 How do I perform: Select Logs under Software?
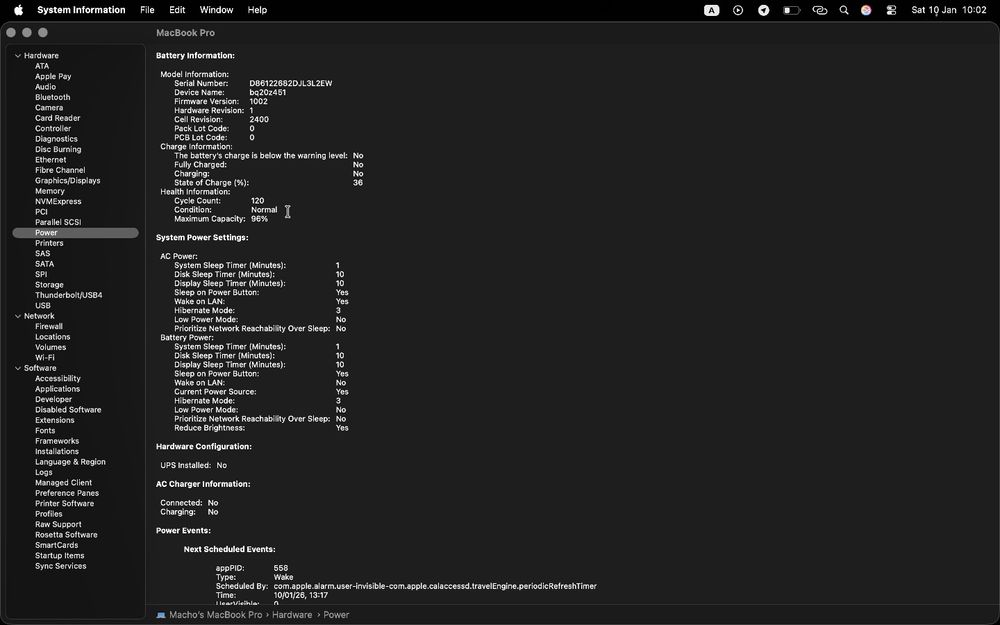(43, 473)
